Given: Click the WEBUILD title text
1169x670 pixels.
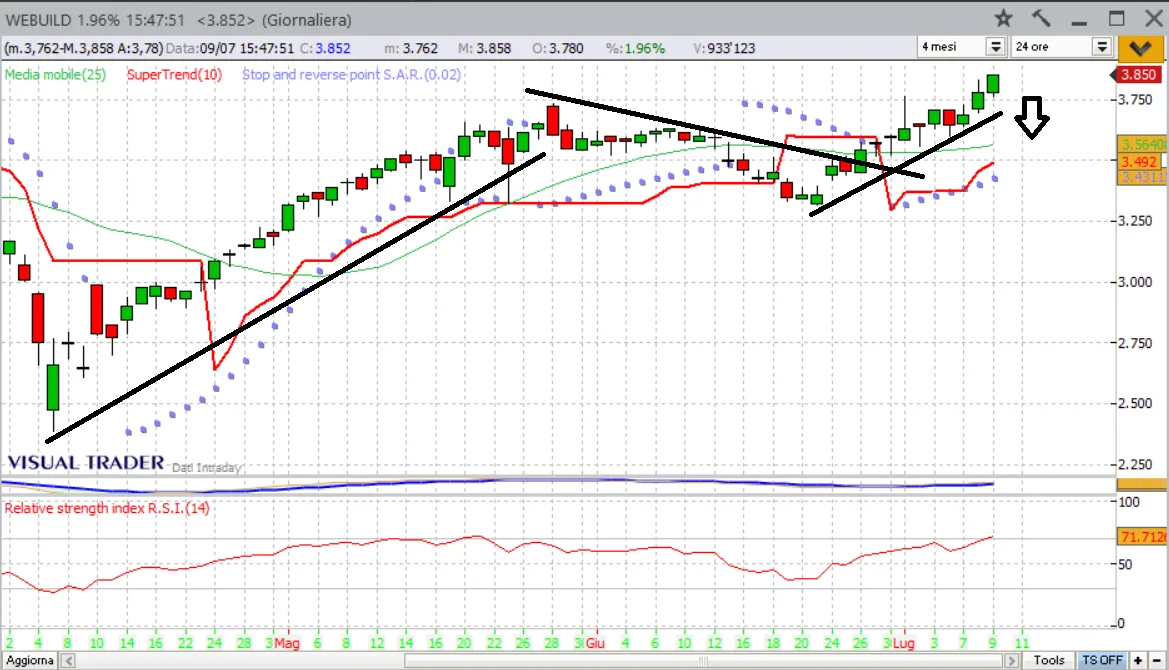Looking at the screenshot, I should 39,20.
